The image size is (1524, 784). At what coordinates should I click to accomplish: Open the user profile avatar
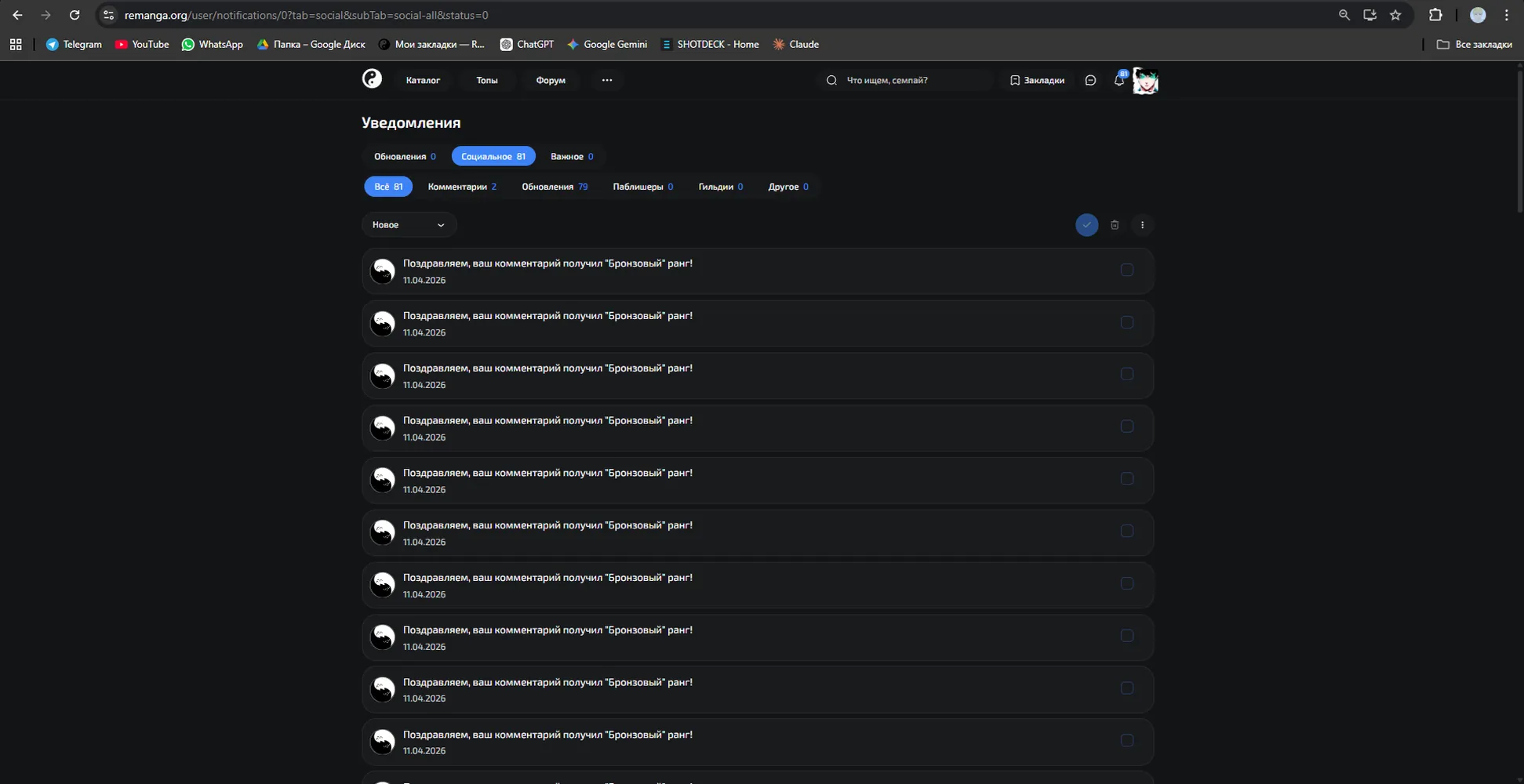pyautogui.click(x=1145, y=81)
